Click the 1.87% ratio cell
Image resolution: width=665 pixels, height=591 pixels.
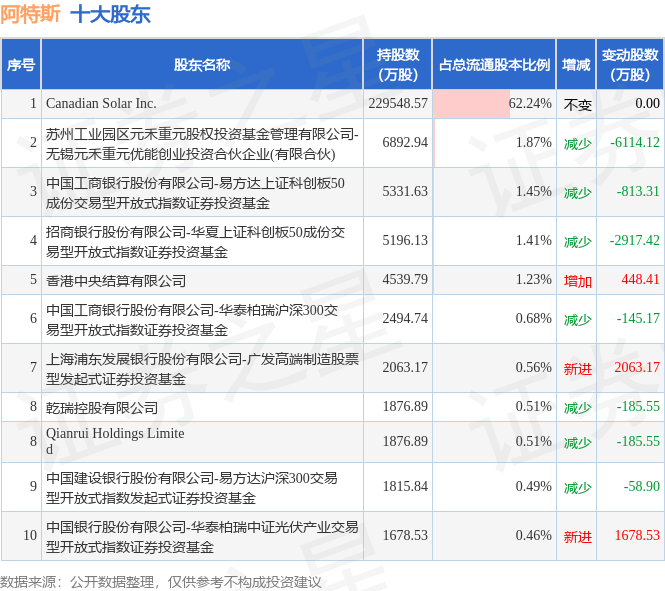click(x=494, y=142)
